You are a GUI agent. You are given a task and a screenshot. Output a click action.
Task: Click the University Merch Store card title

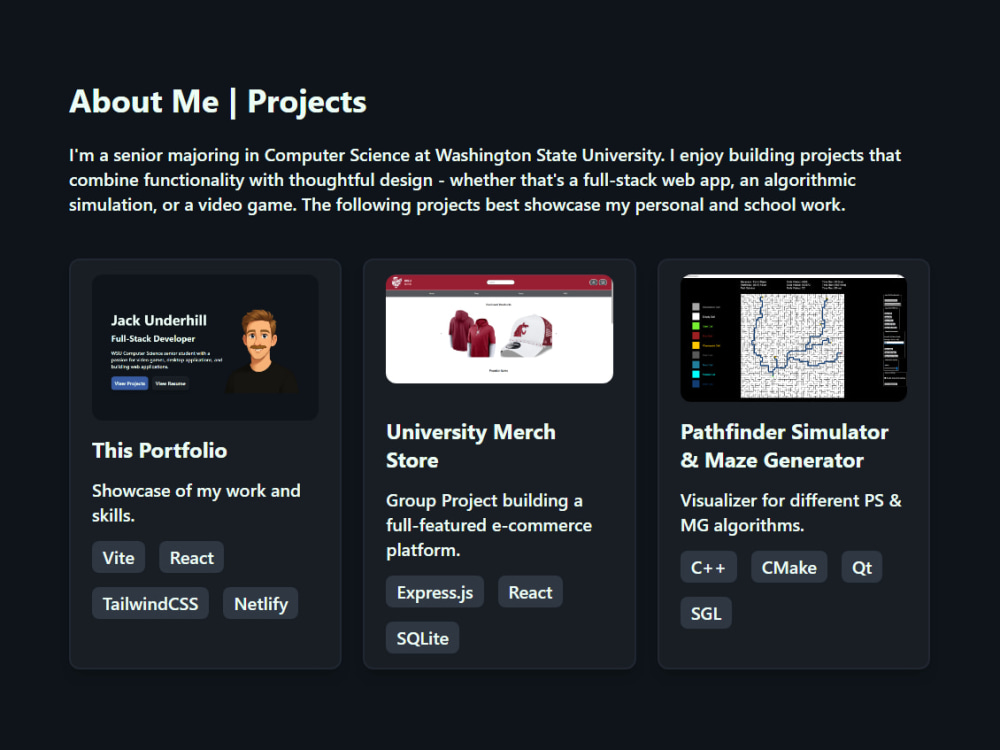471,446
